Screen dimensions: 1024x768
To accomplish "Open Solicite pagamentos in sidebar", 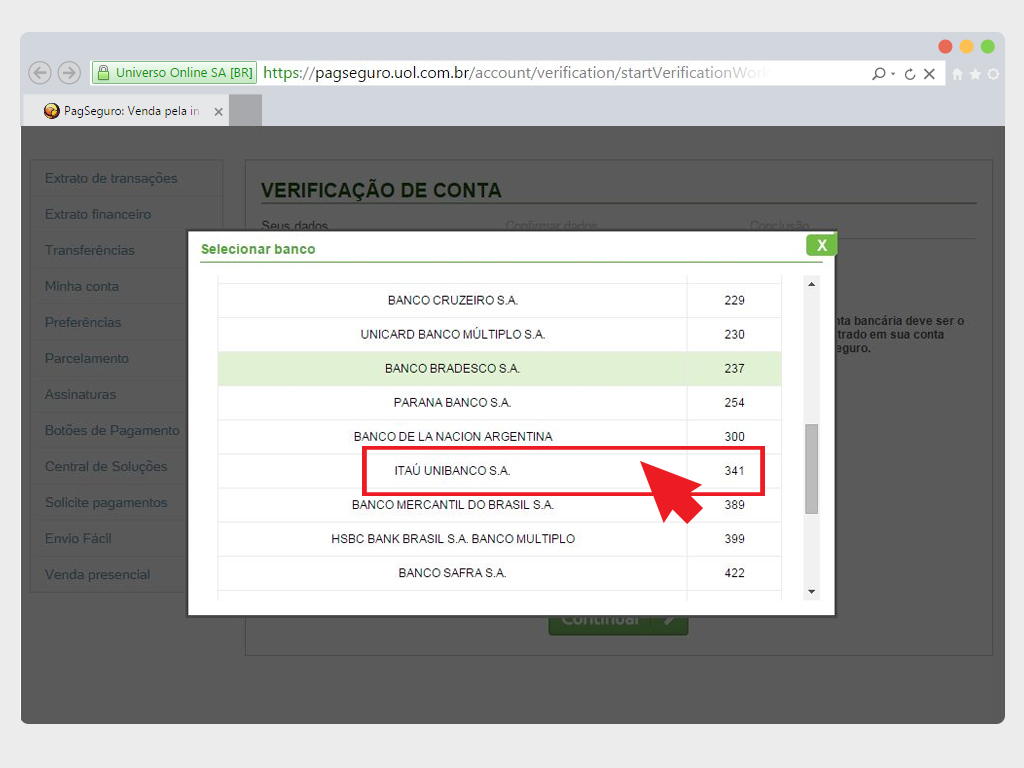I will [x=106, y=502].
